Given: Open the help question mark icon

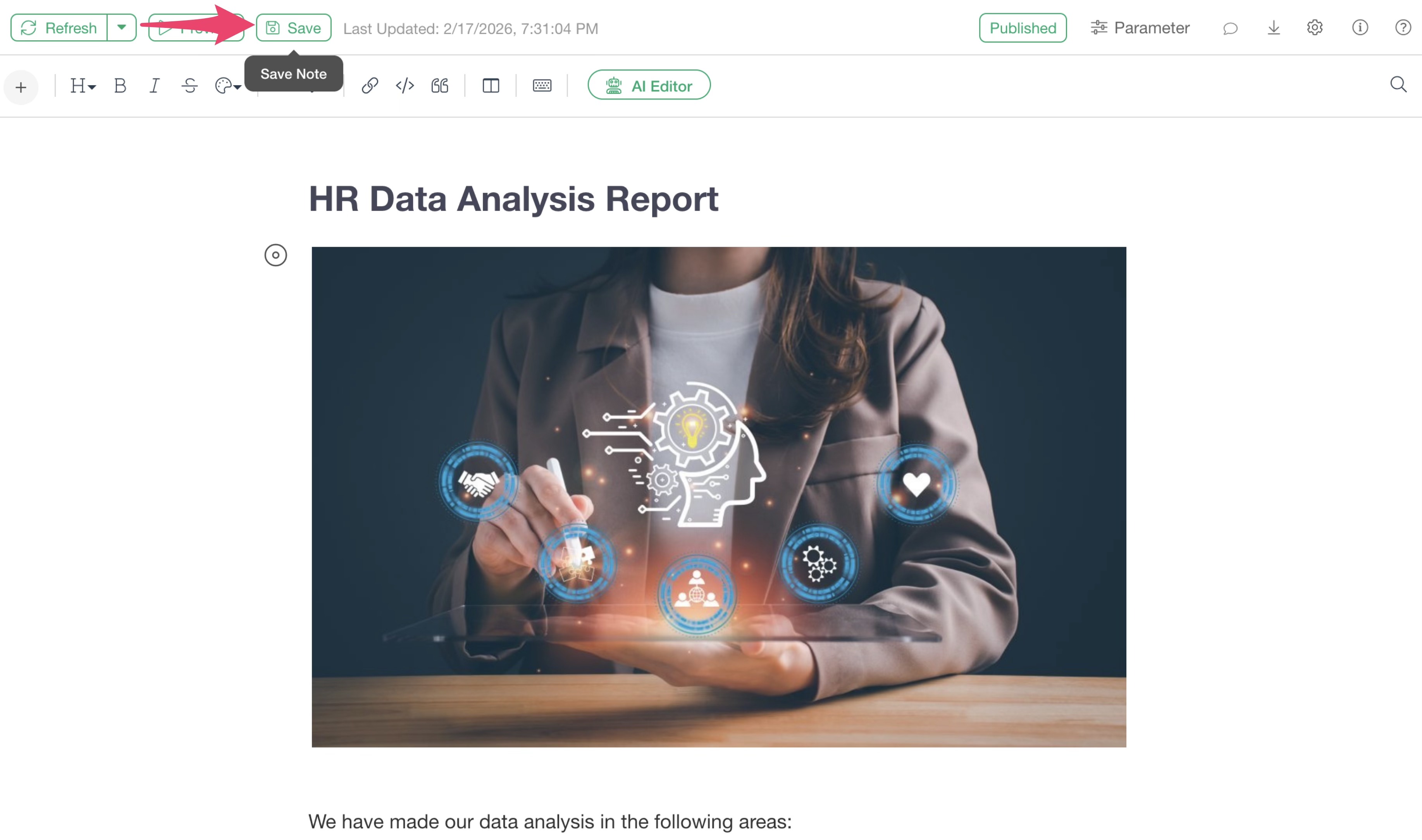Looking at the screenshot, I should [x=1403, y=28].
